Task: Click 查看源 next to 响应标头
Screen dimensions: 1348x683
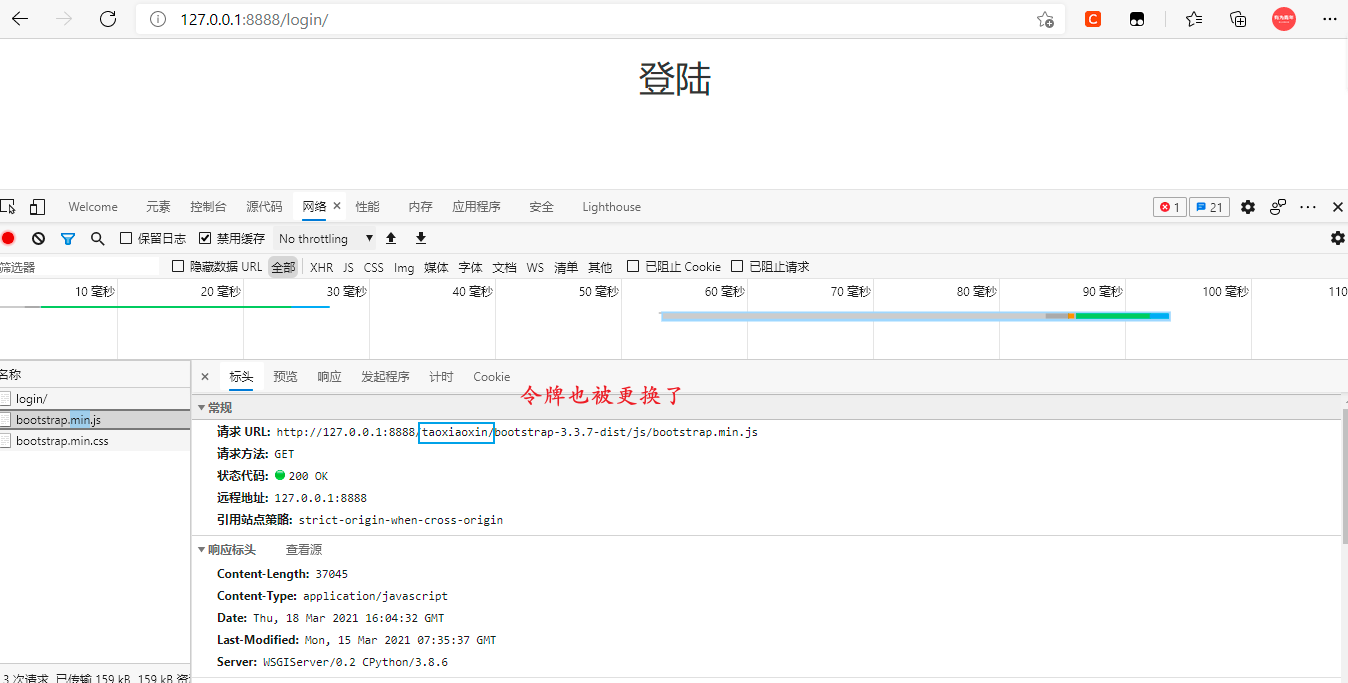Action: (304, 550)
